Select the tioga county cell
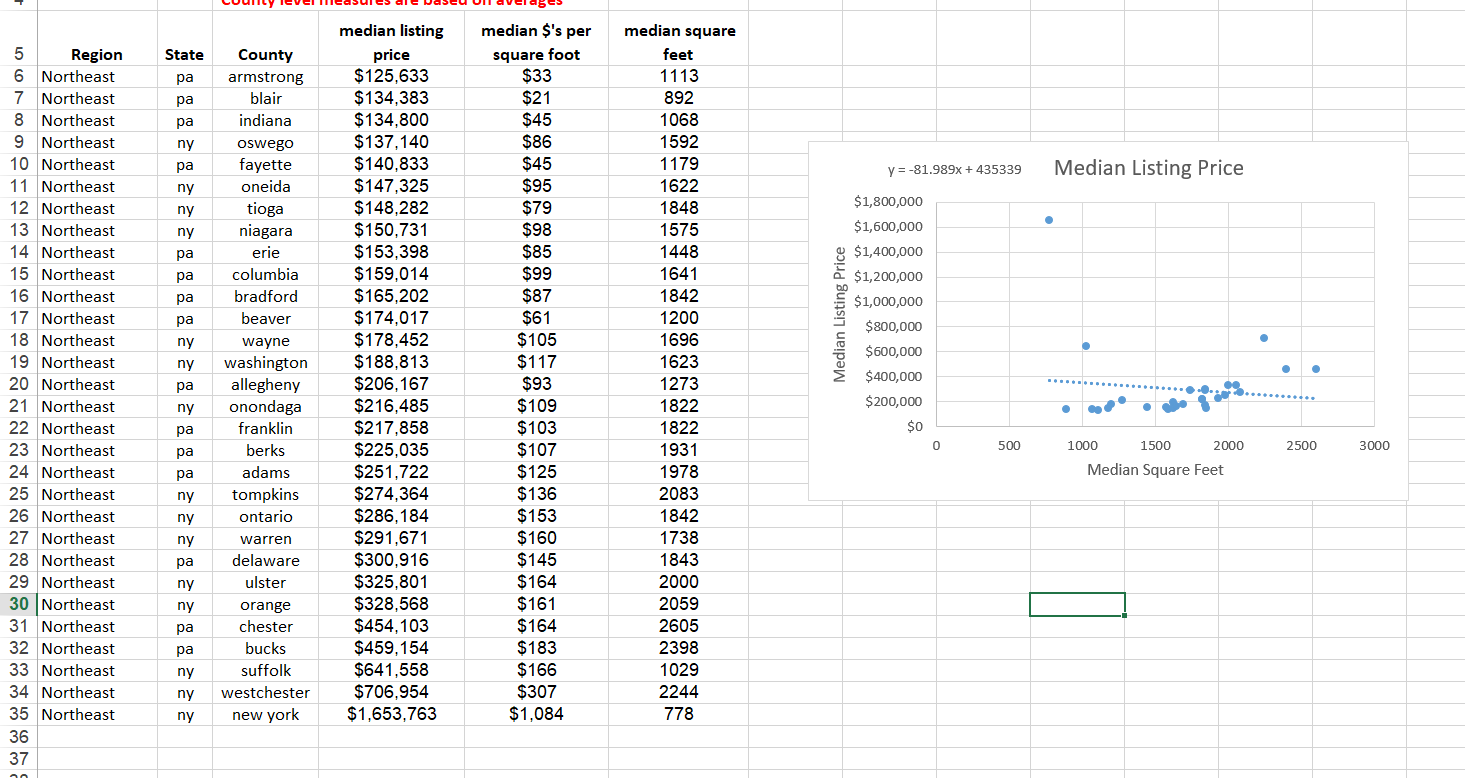1465x778 pixels. tap(265, 209)
